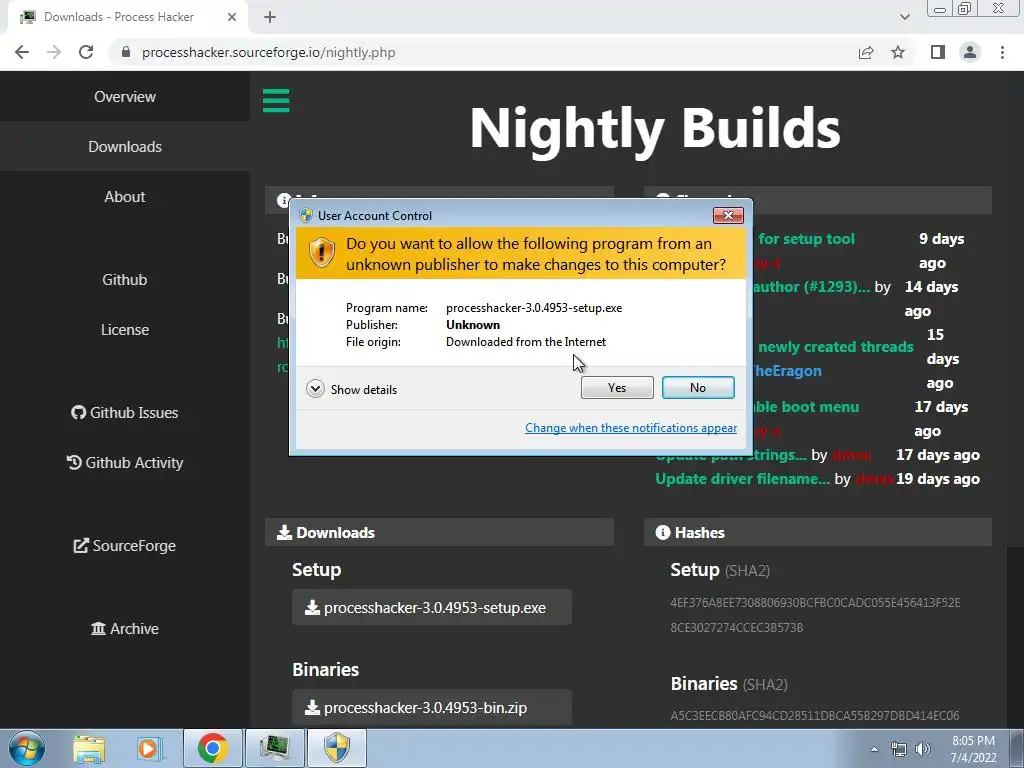This screenshot has height=768, width=1024.
Task: Click the Setup SHA2 hash text
Action: coord(815,615)
